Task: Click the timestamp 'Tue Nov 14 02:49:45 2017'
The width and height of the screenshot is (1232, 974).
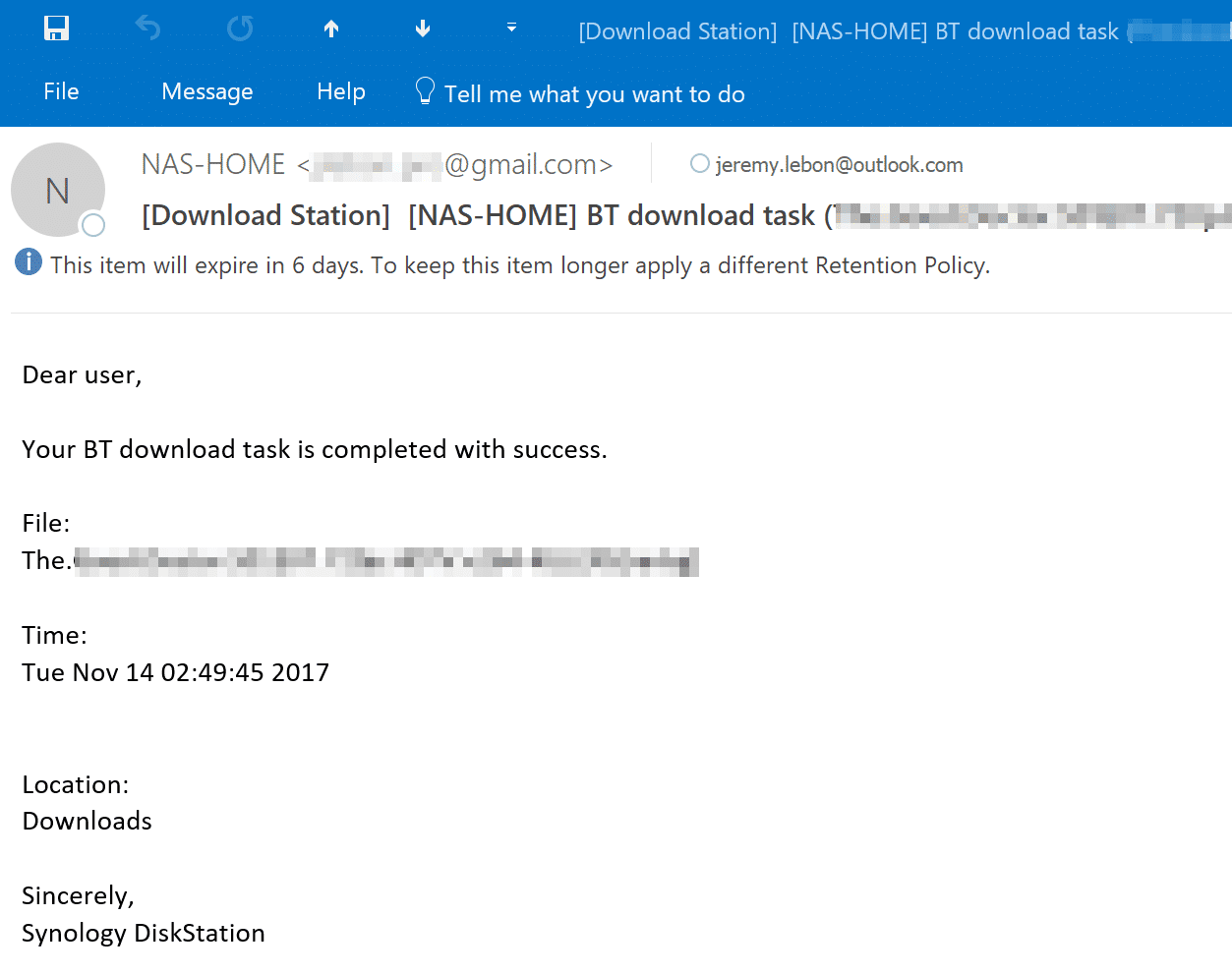Action: coord(176,672)
